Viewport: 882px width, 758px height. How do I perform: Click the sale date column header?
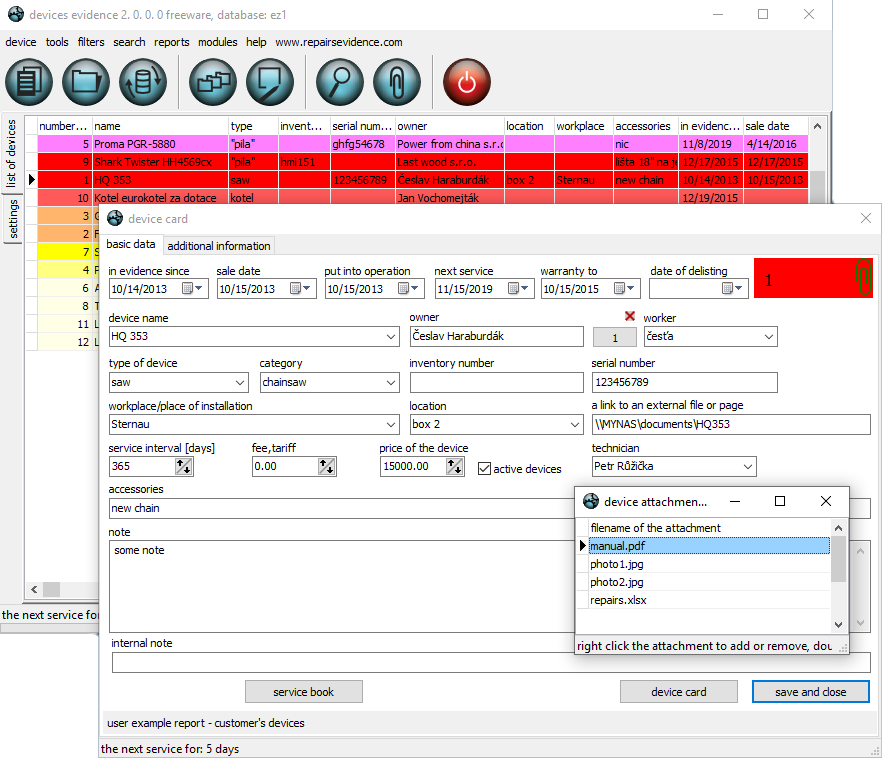[776, 126]
